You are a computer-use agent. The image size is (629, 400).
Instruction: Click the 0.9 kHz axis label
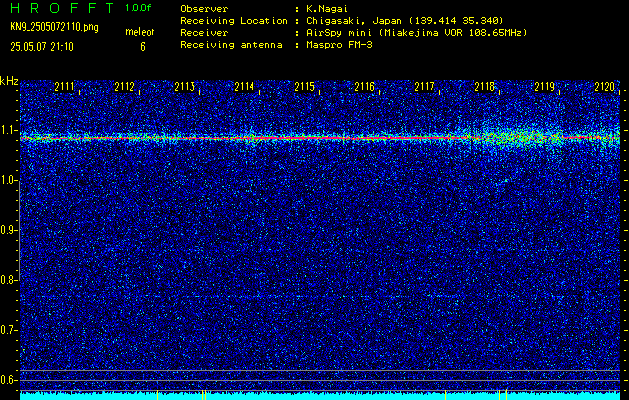point(8,230)
